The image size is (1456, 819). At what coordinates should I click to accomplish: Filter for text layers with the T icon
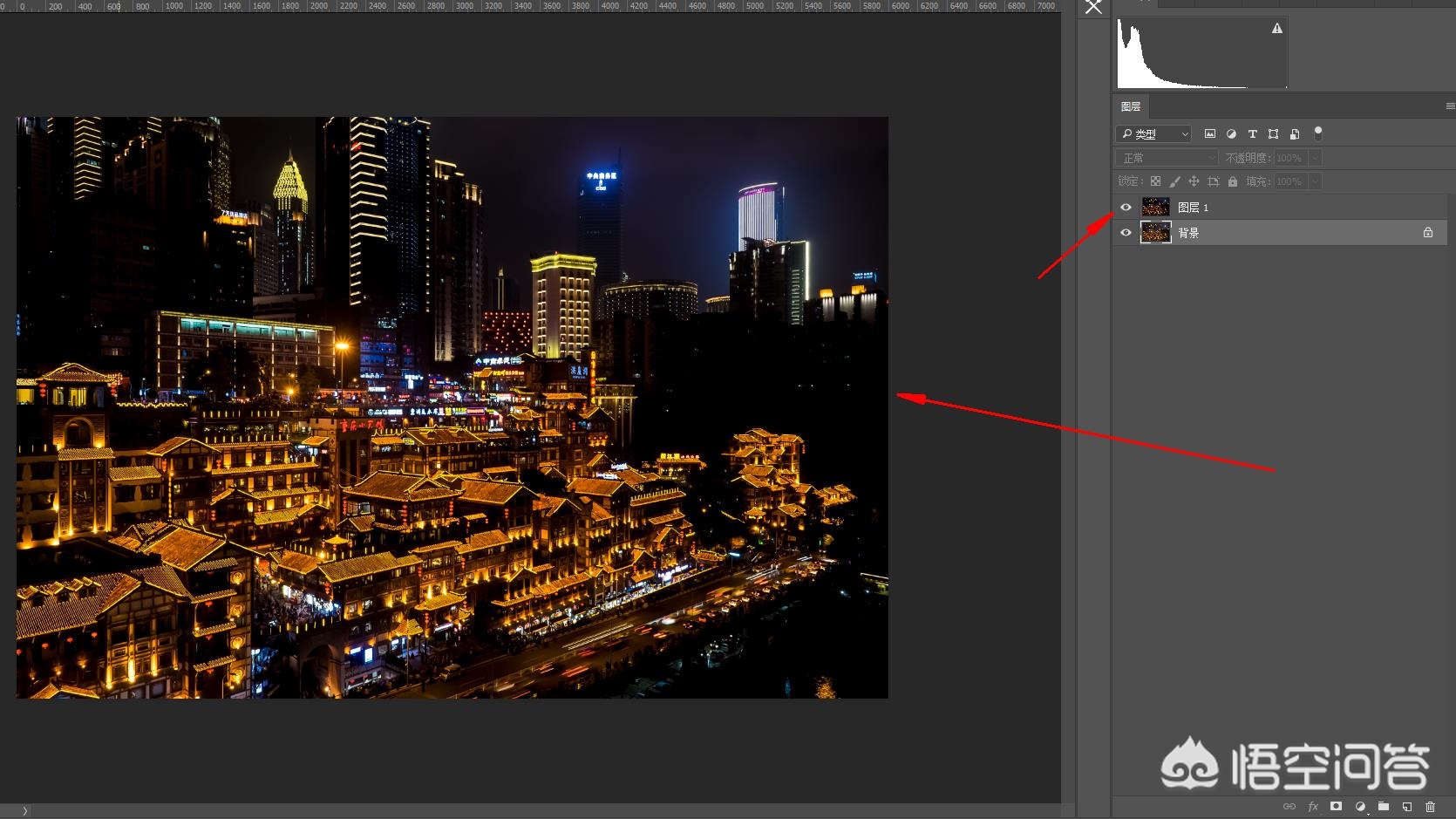[x=1253, y=133]
